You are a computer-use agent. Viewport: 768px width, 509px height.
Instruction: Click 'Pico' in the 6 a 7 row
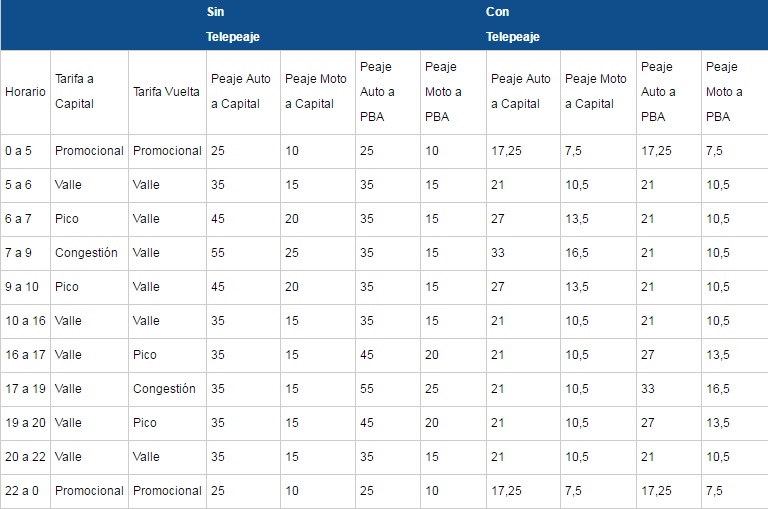[67, 219]
